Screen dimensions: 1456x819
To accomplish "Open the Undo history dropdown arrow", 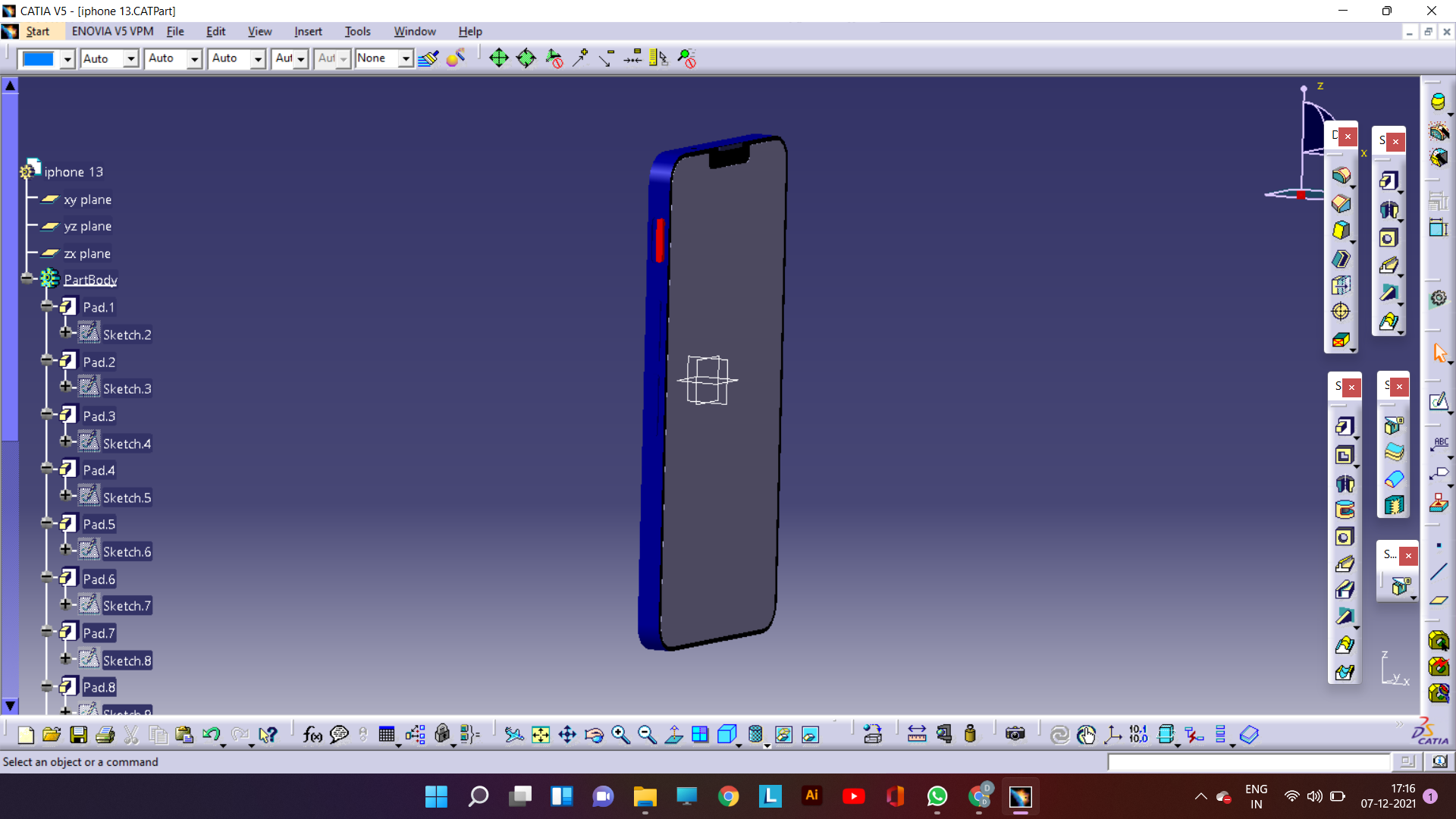I will [223, 745].
